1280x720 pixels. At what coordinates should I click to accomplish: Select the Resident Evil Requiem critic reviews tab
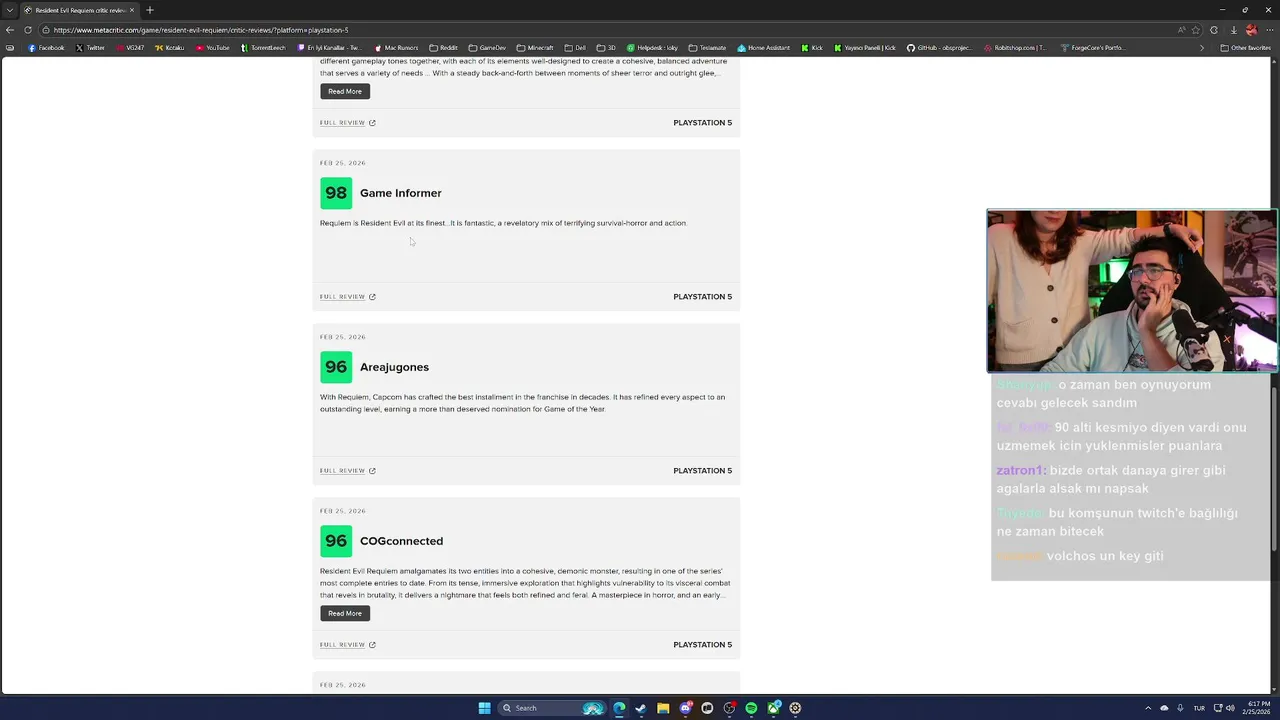(x=80, y=10)
